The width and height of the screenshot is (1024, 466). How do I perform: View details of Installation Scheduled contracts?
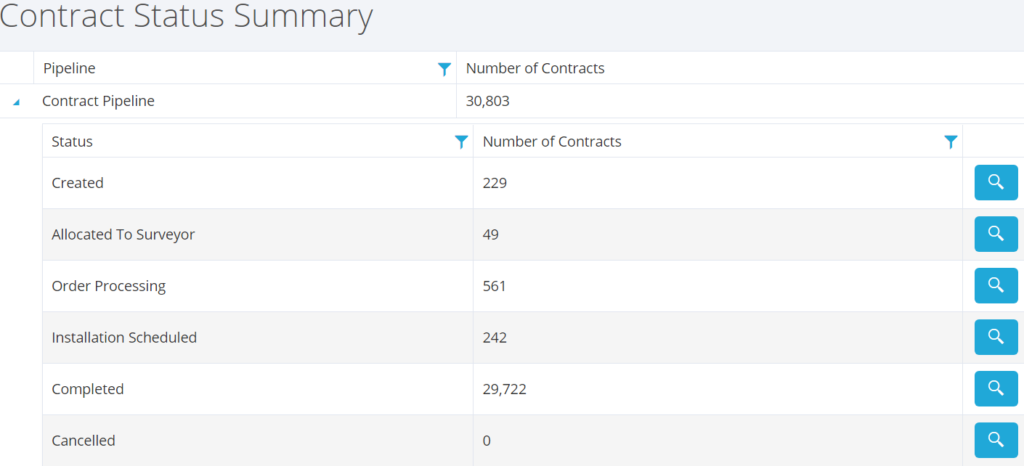[x=995, y=337]
